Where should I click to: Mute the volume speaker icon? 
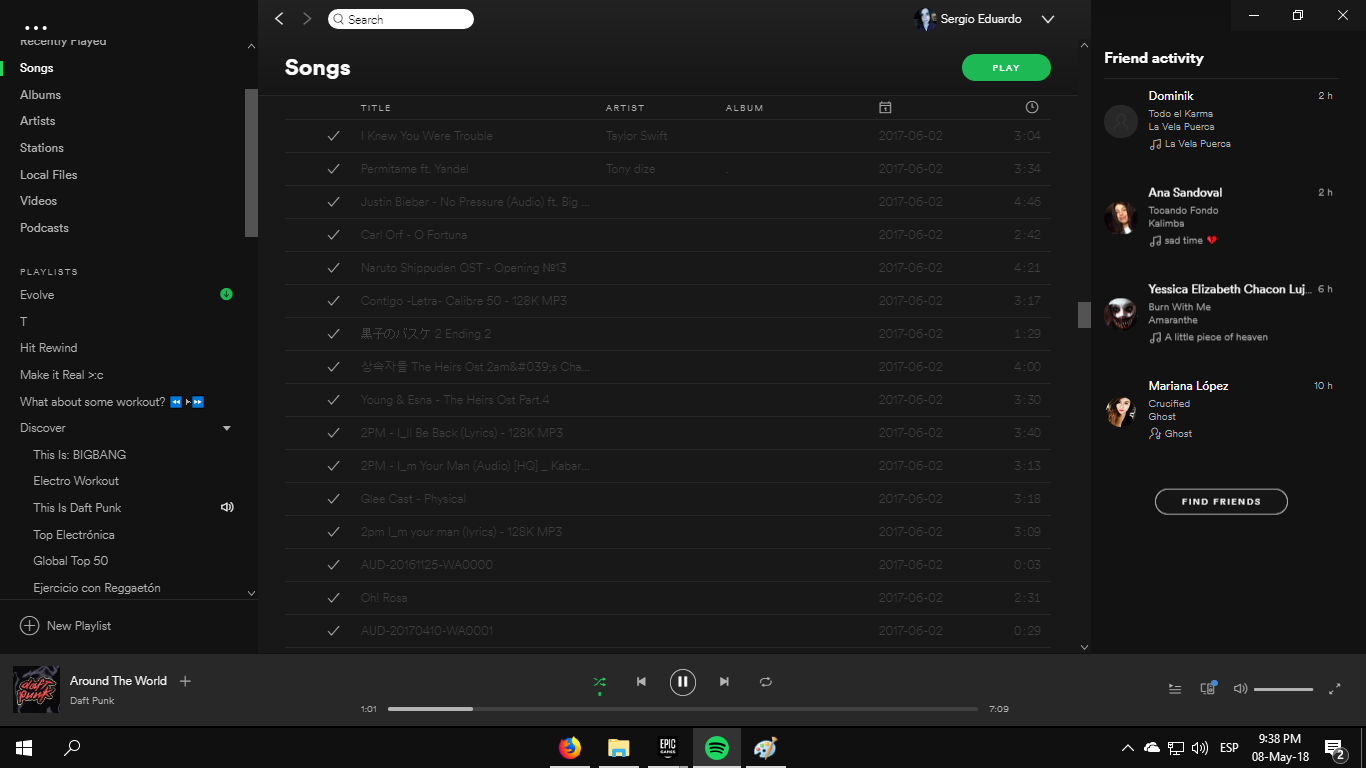(1240, 689)
